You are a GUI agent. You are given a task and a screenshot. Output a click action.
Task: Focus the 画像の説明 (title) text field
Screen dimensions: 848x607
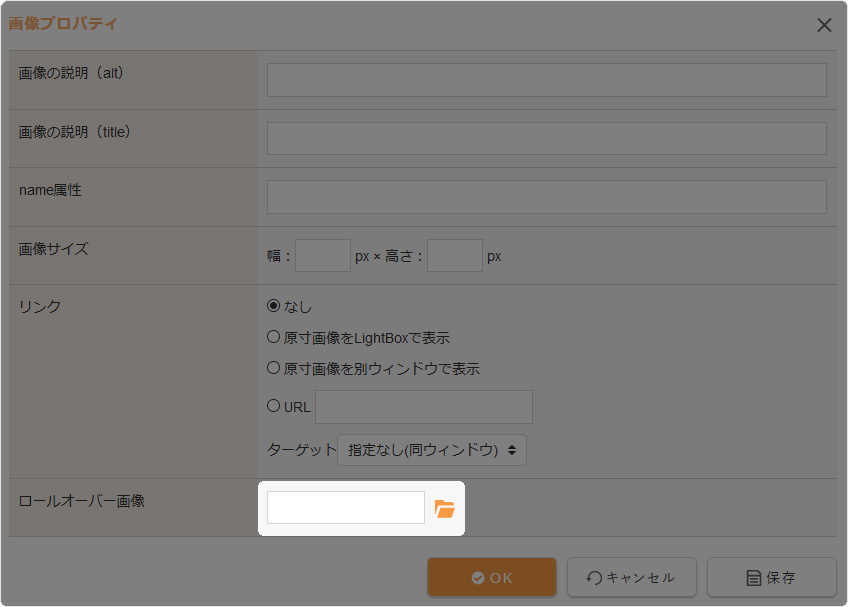tap(546, 138)
